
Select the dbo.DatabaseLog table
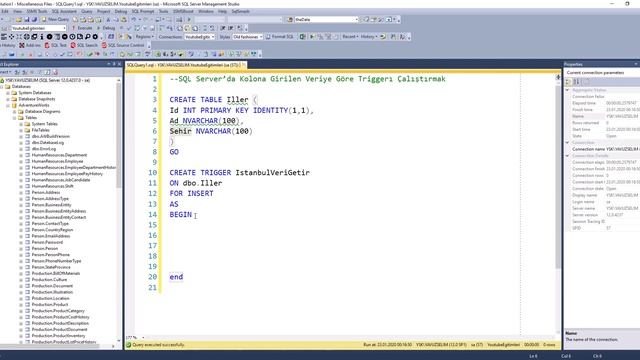[47, 142]
